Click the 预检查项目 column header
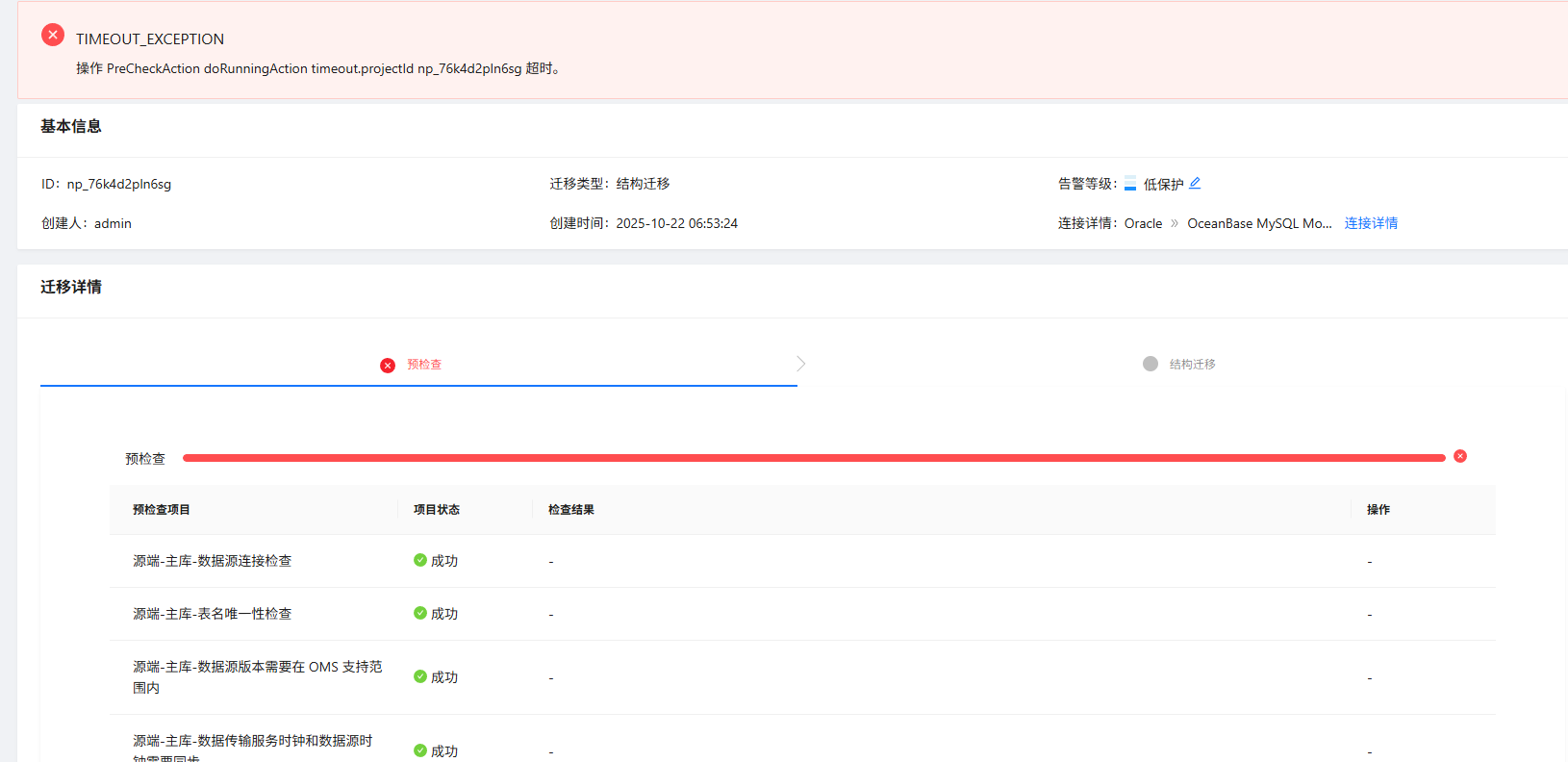Viewport: 1568px width, 762px height. (162, 510)
